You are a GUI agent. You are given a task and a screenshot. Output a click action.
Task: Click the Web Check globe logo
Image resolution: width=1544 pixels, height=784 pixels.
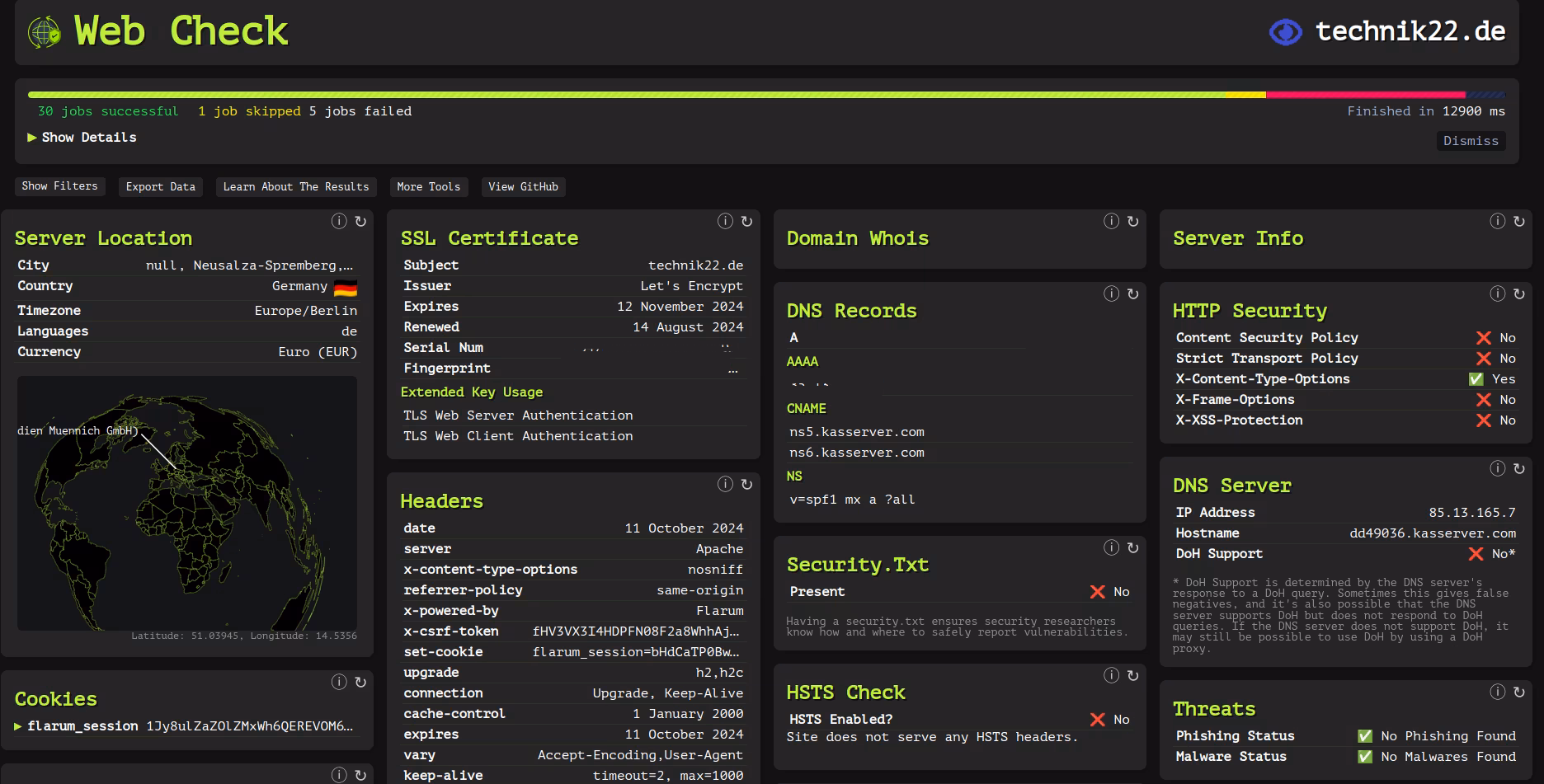pos(44,32)
